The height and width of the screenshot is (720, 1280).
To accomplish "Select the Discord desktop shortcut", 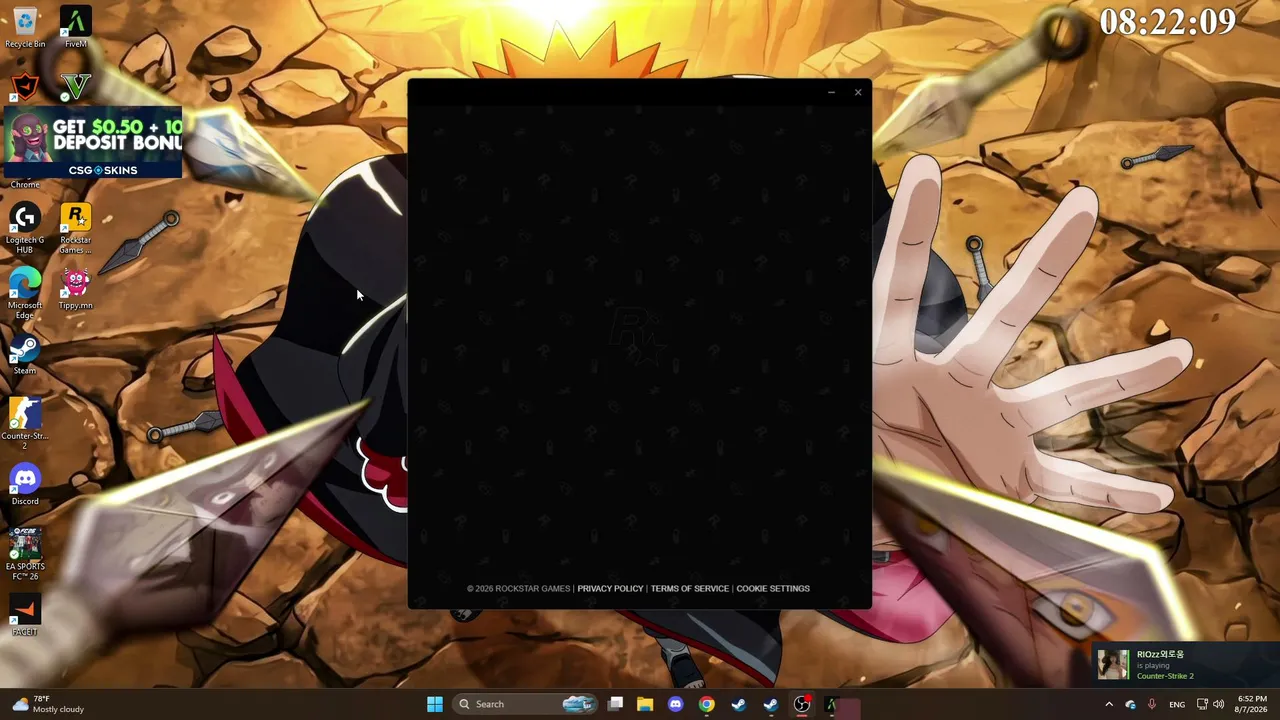I will (25, 485).
